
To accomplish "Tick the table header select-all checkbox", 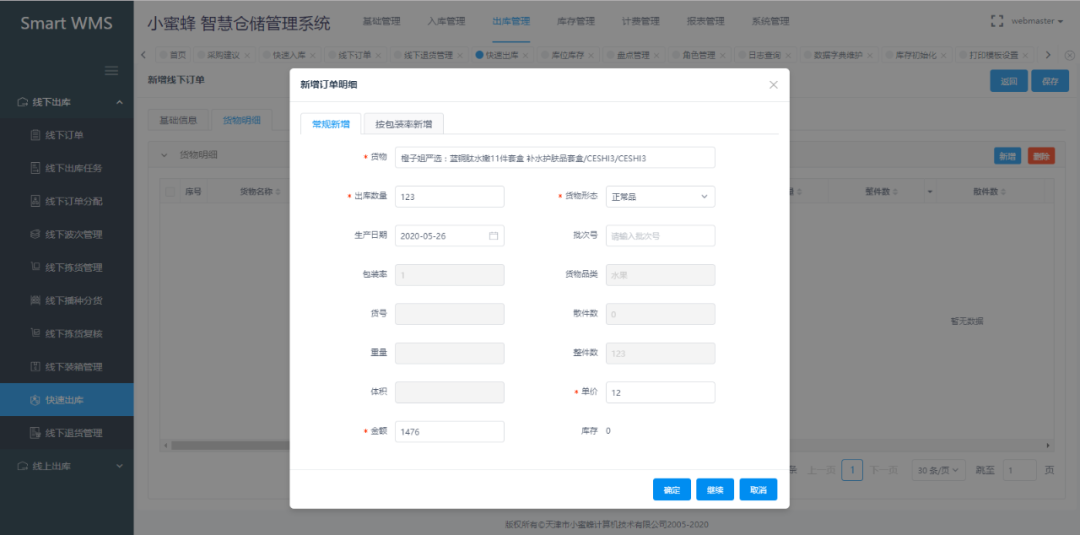I will (170, 191).
